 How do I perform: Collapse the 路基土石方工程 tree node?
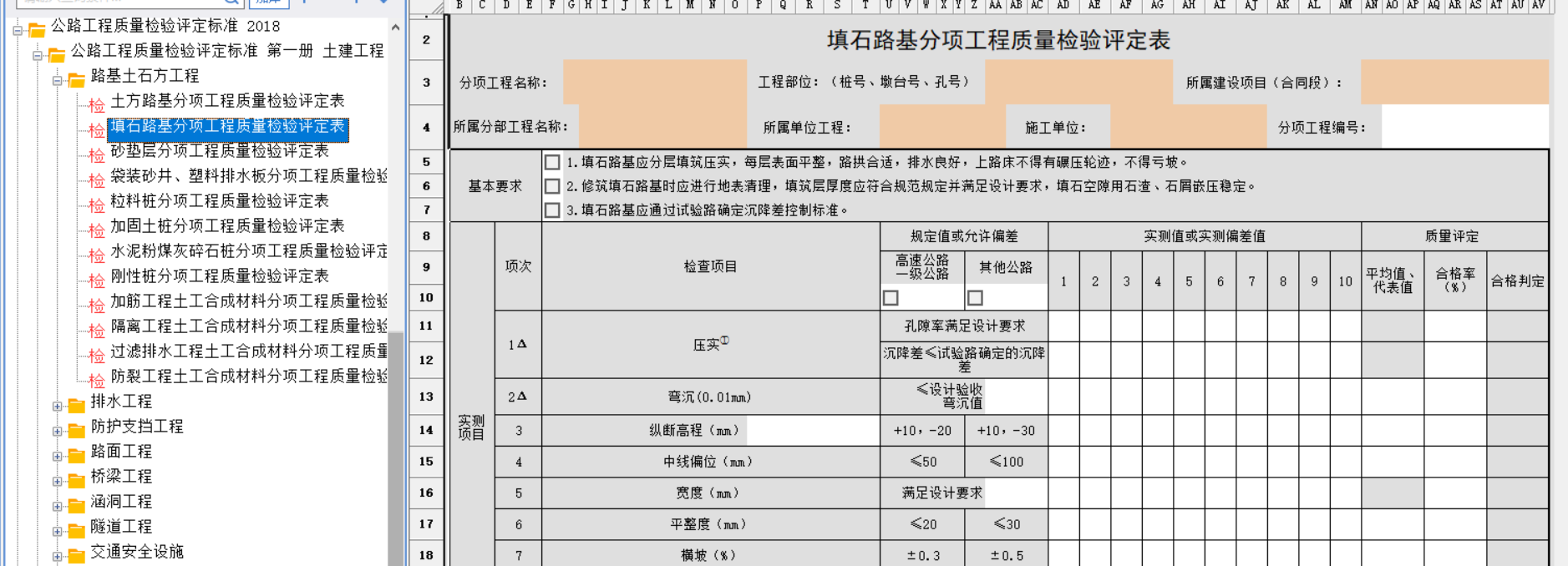(x=57, y=81)
